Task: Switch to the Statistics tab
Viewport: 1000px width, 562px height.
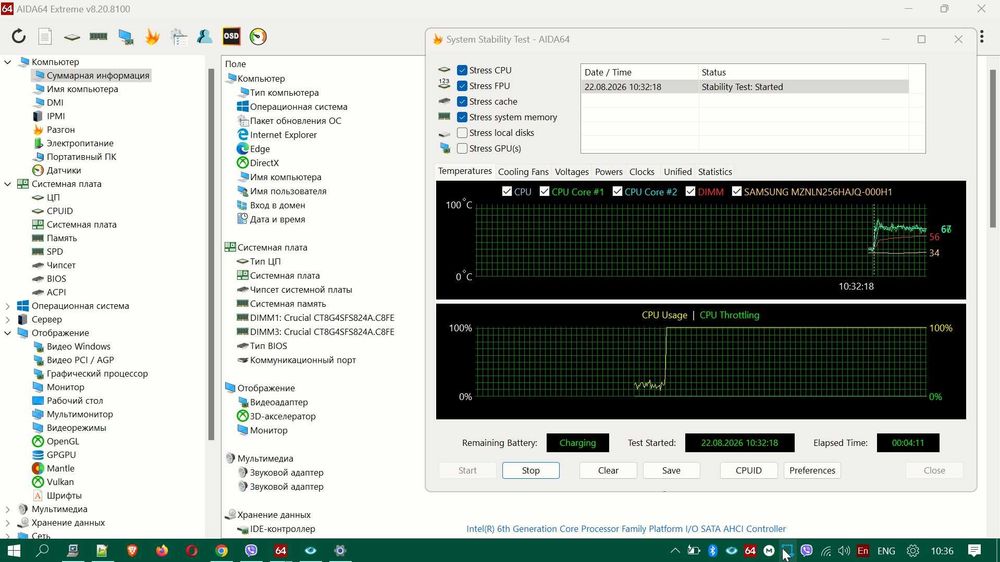Action: (715, 172)
